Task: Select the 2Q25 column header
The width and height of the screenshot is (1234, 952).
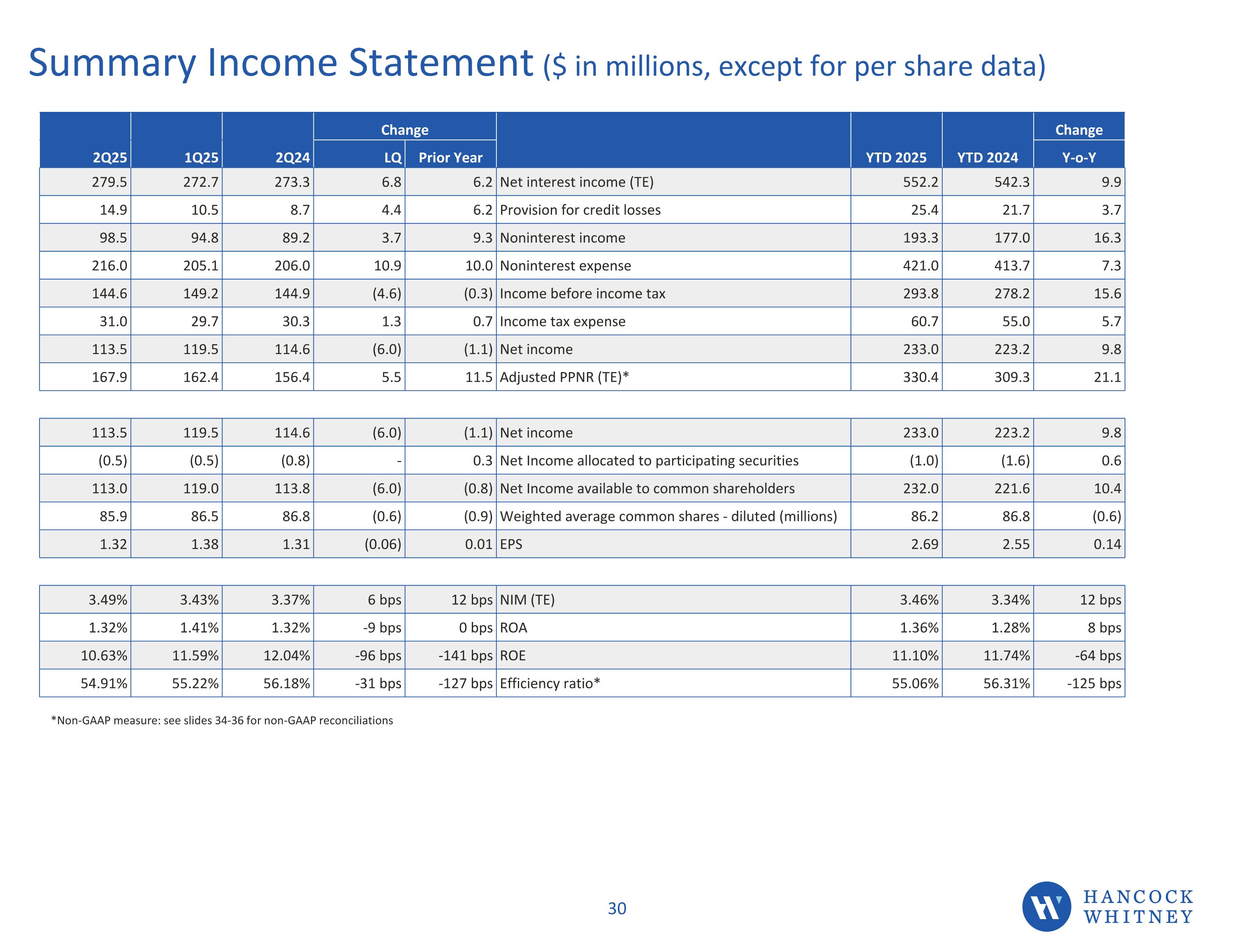Action: (x=109, y=158)
